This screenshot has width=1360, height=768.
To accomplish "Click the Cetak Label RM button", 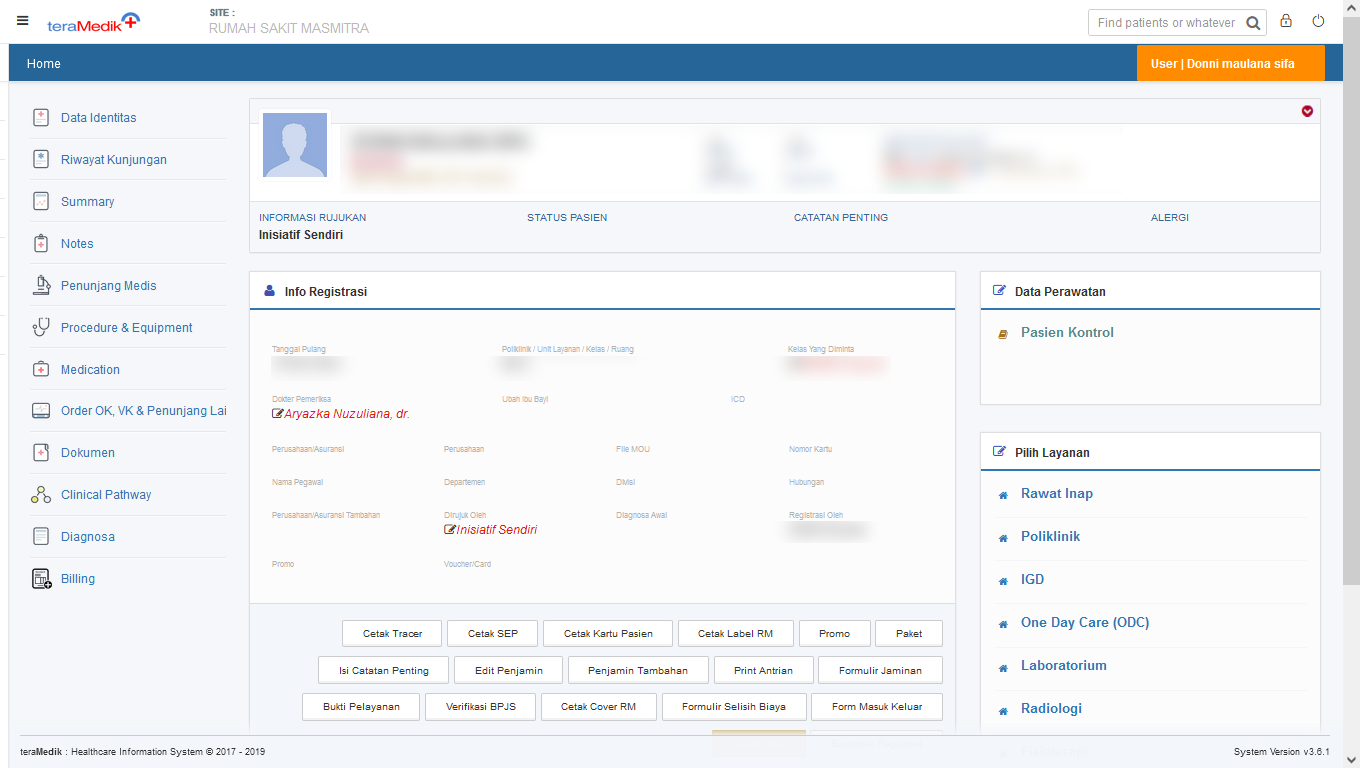I will click(736, 633).
